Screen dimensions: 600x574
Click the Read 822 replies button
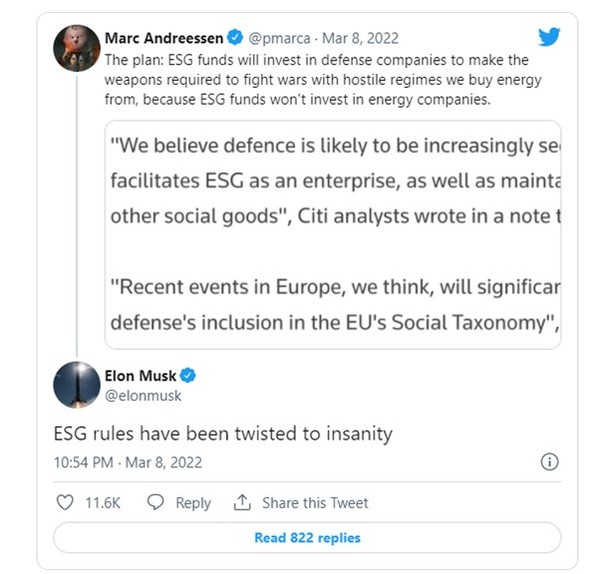307,538
